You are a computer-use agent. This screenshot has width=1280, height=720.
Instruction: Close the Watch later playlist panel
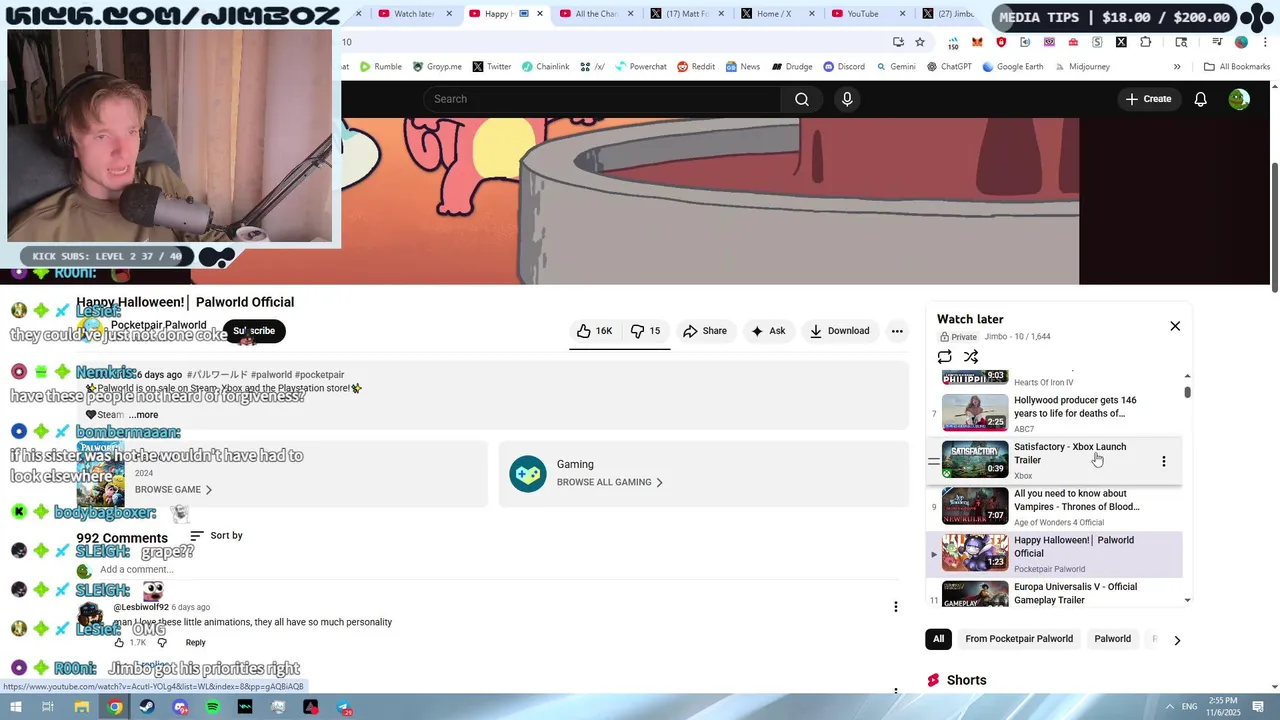(x=1175, y=326)
